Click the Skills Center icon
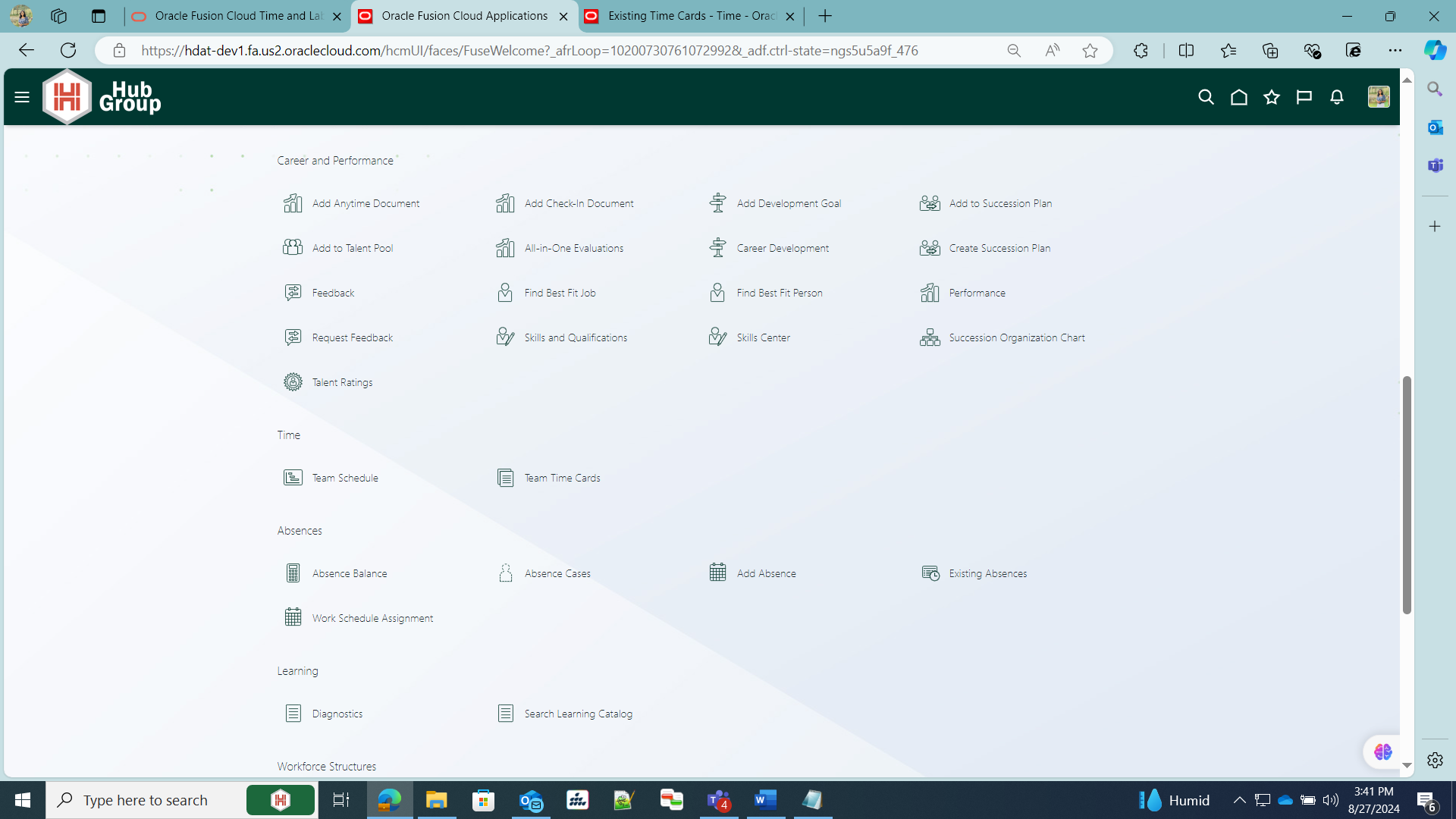1456x819 pixels. [717, 337]
